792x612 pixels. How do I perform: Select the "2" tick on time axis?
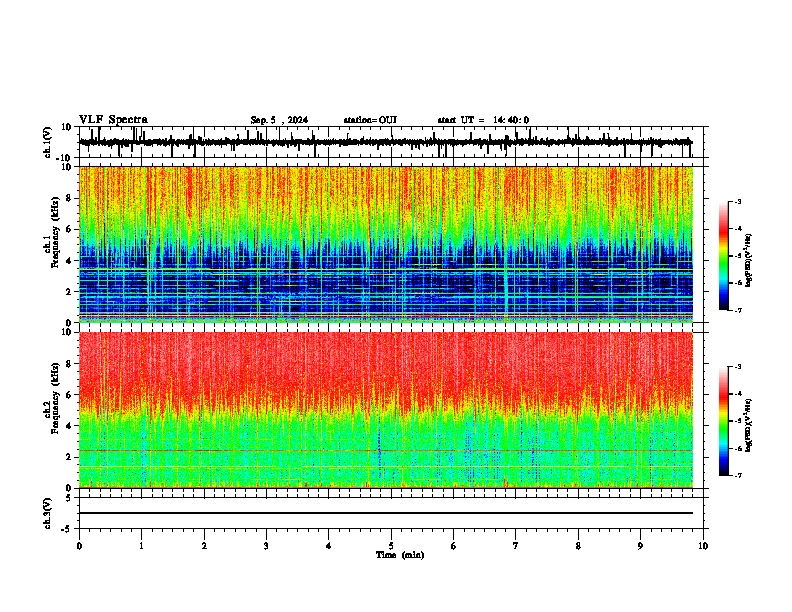[204, 546]
